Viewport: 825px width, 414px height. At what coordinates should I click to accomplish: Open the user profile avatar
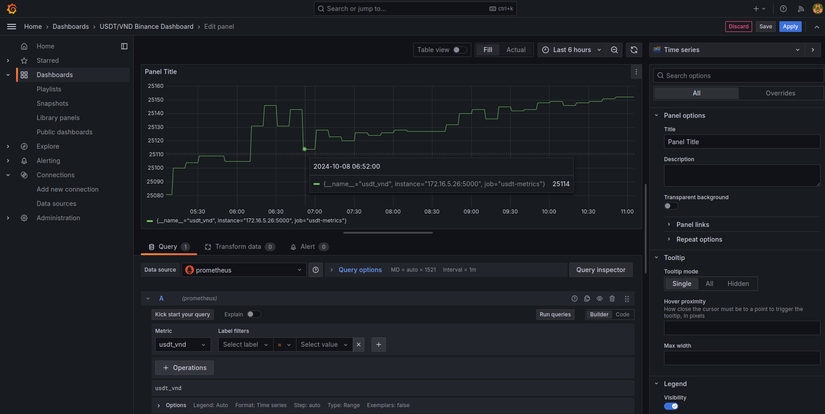tap(817, 8)
